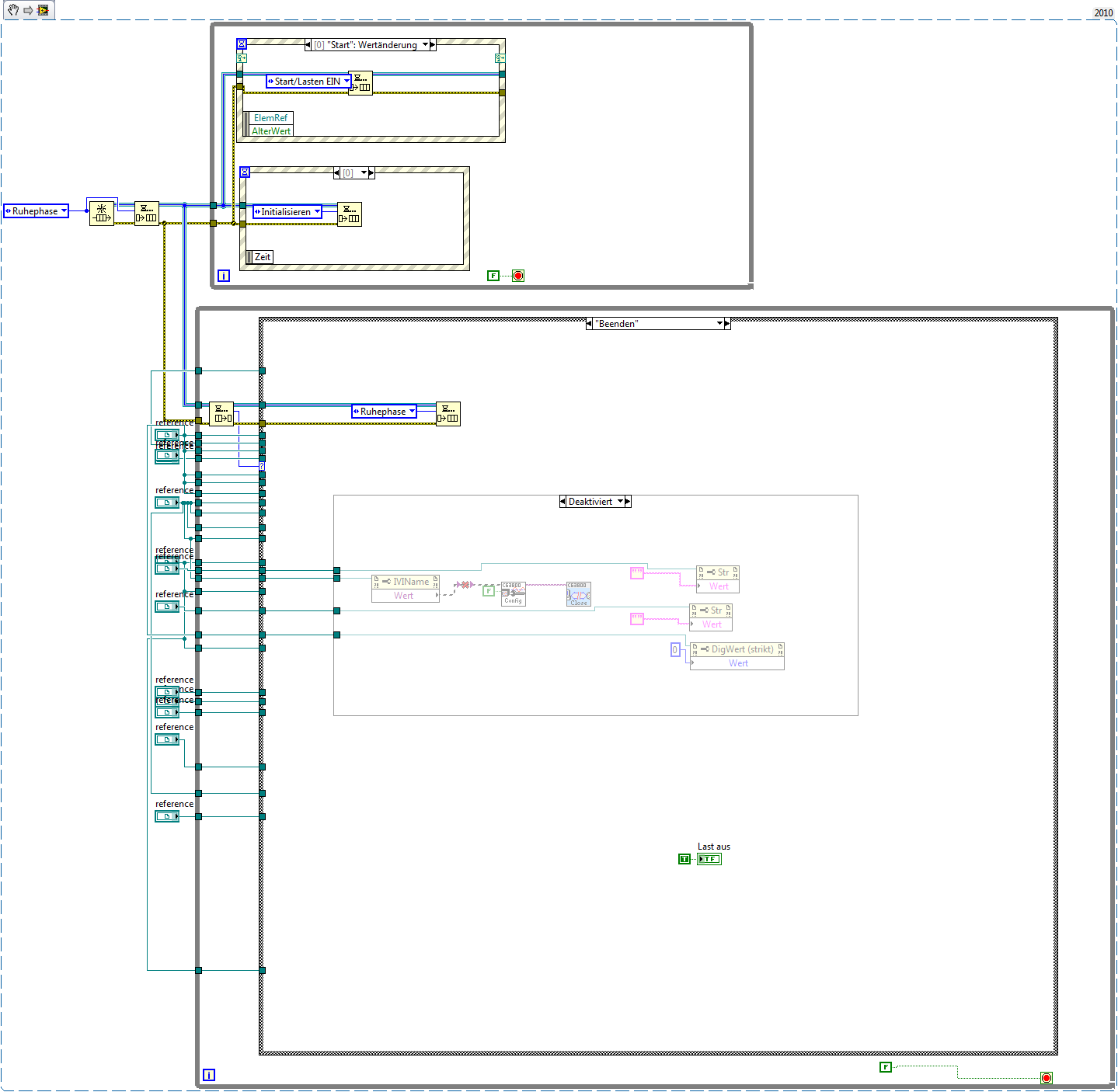Viewport: 1118px width, 1092px height.
Task: Select empty string constant wired to upper Str node
Action: 637,573
